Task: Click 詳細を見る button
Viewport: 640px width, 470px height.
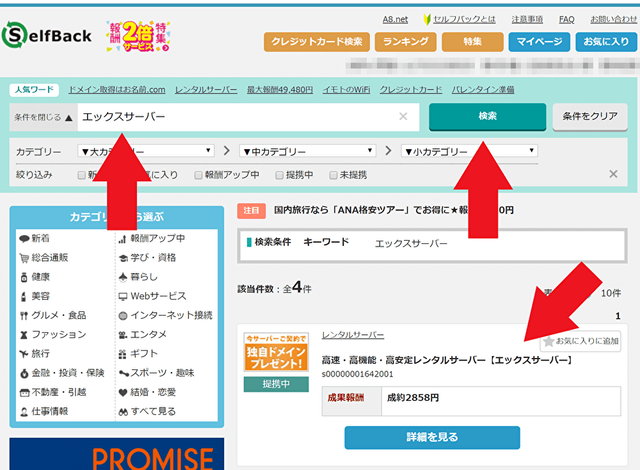Action: [432, 437]
